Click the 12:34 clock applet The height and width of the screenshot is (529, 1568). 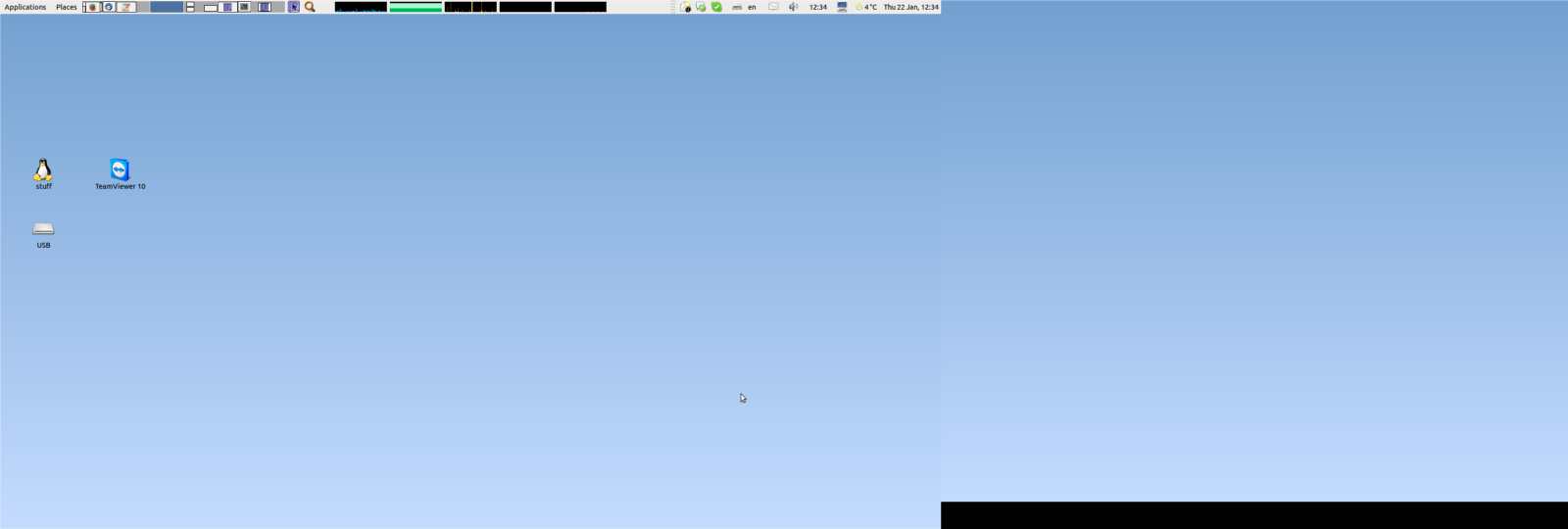pyautogui.click(x=818, y=7)
